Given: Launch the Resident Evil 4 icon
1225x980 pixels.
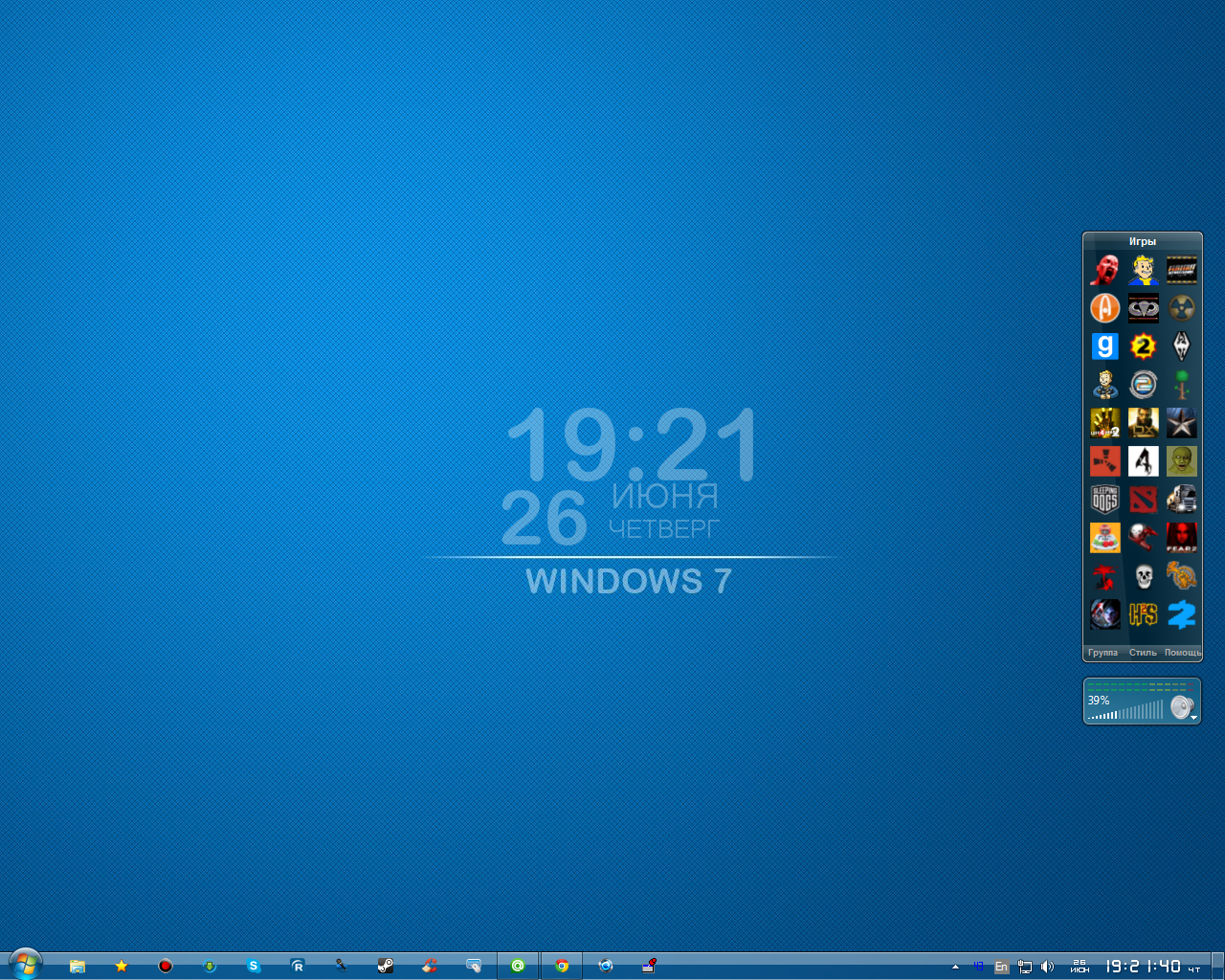Looking at the screenshot, I should click(1144, 461).
